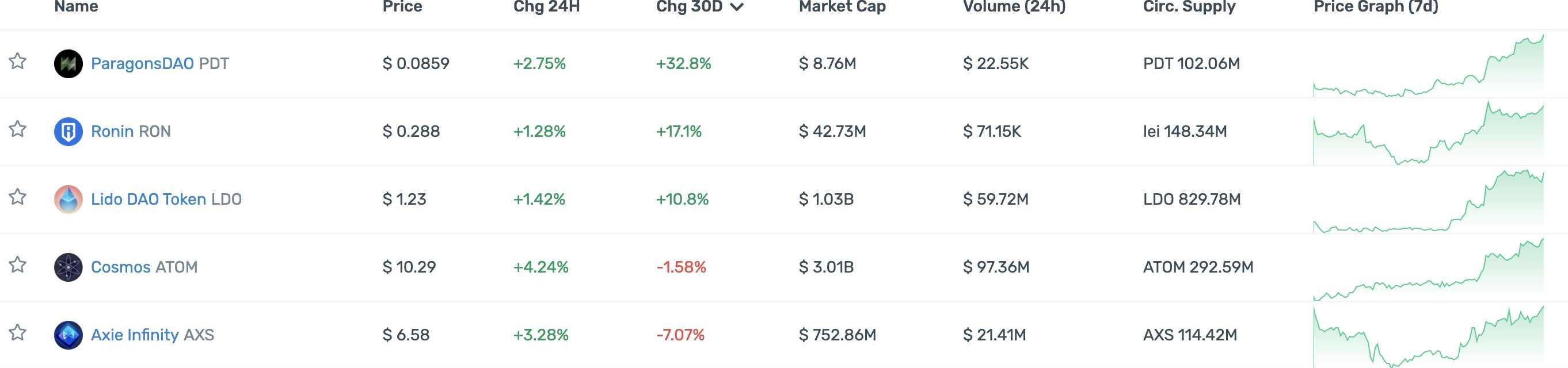Toggle the star next to Ronin
Image resolution: width=1568 pixels, height=368 pixels.
(x=18, y=129)
